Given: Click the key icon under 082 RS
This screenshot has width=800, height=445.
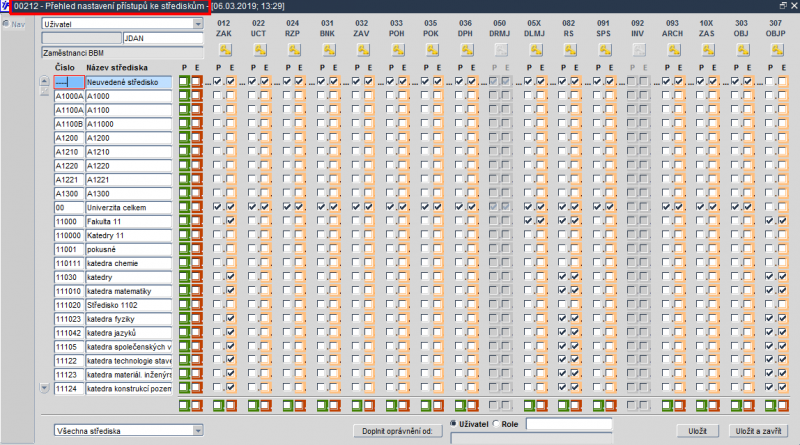Looking at the screenshot, I should (570, 50).
